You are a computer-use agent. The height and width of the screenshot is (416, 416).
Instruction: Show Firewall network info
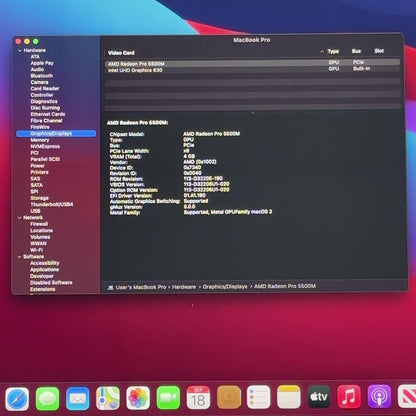[x=39, y=224]
